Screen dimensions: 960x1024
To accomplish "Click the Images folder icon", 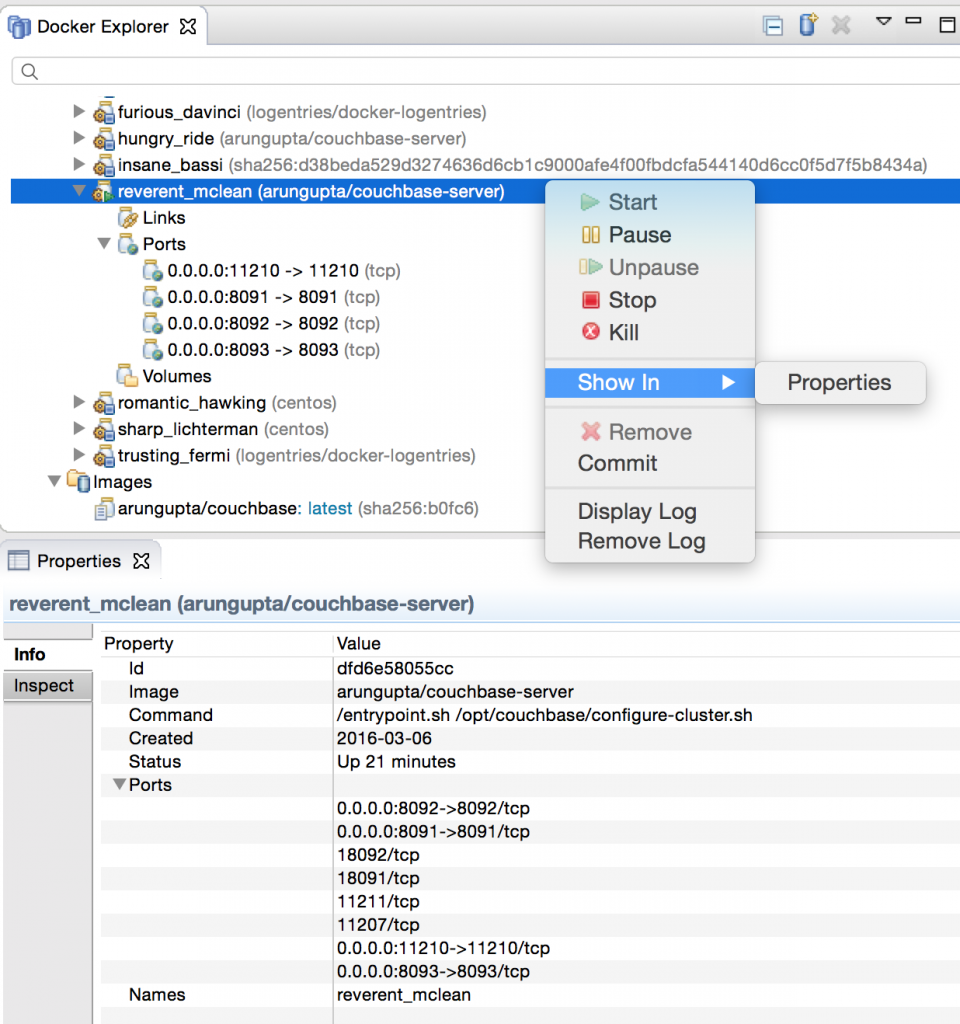I will 78,482.
